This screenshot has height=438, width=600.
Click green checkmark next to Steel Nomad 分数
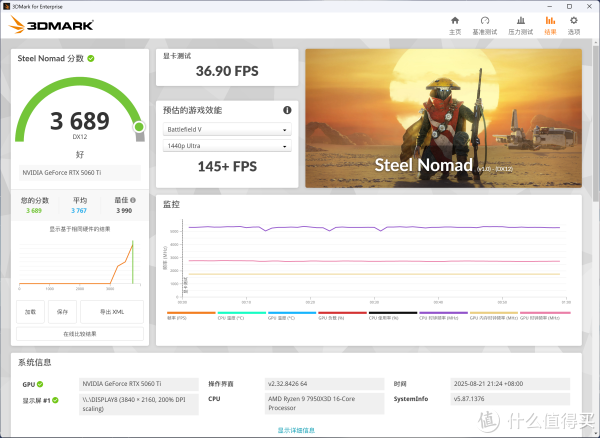(x=91, y=59)
